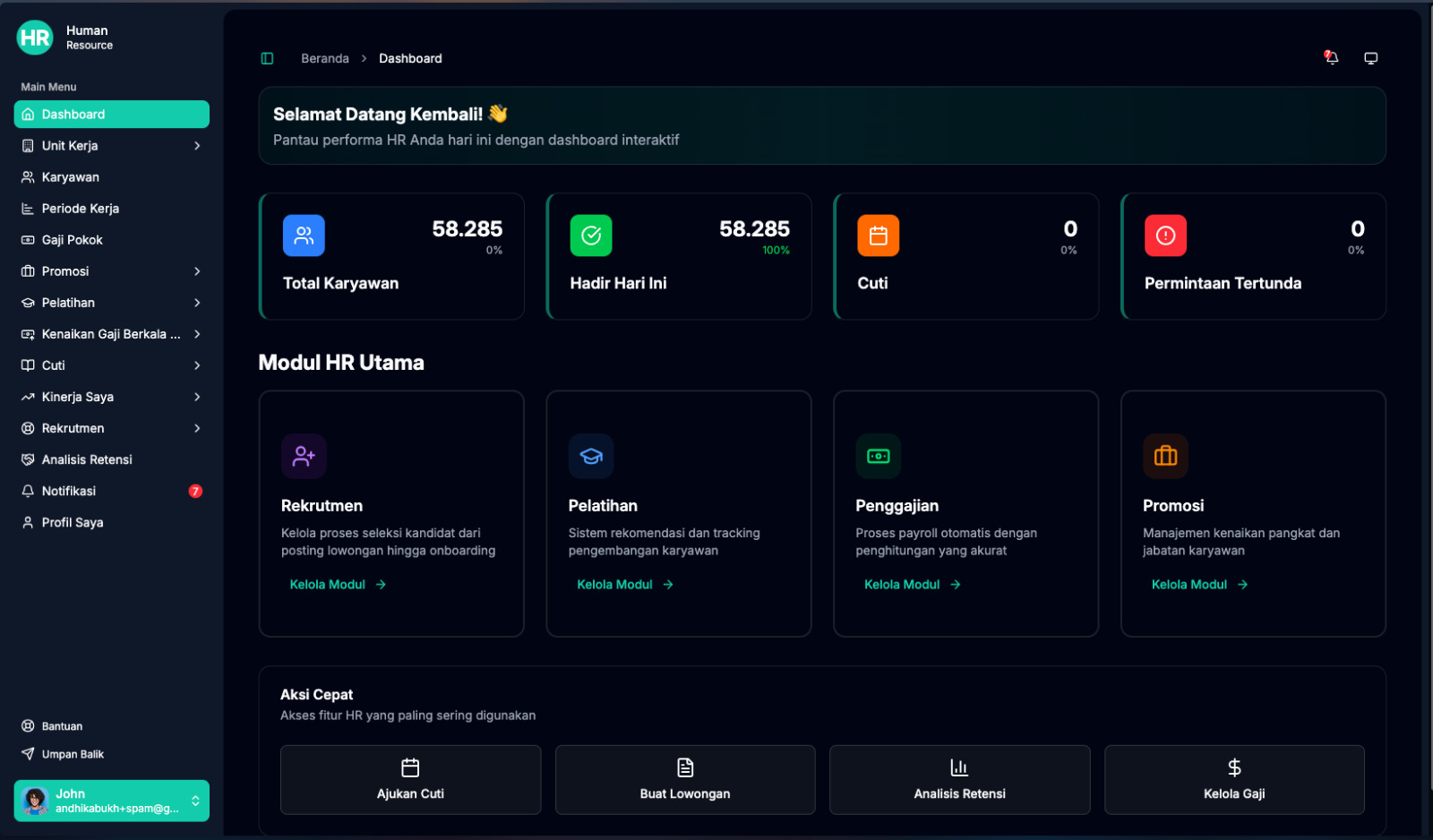The height and width of the screenshot is (840, 1433).
Task: Toggle the sidebar collapse panel button
Action: coord(267,58)
